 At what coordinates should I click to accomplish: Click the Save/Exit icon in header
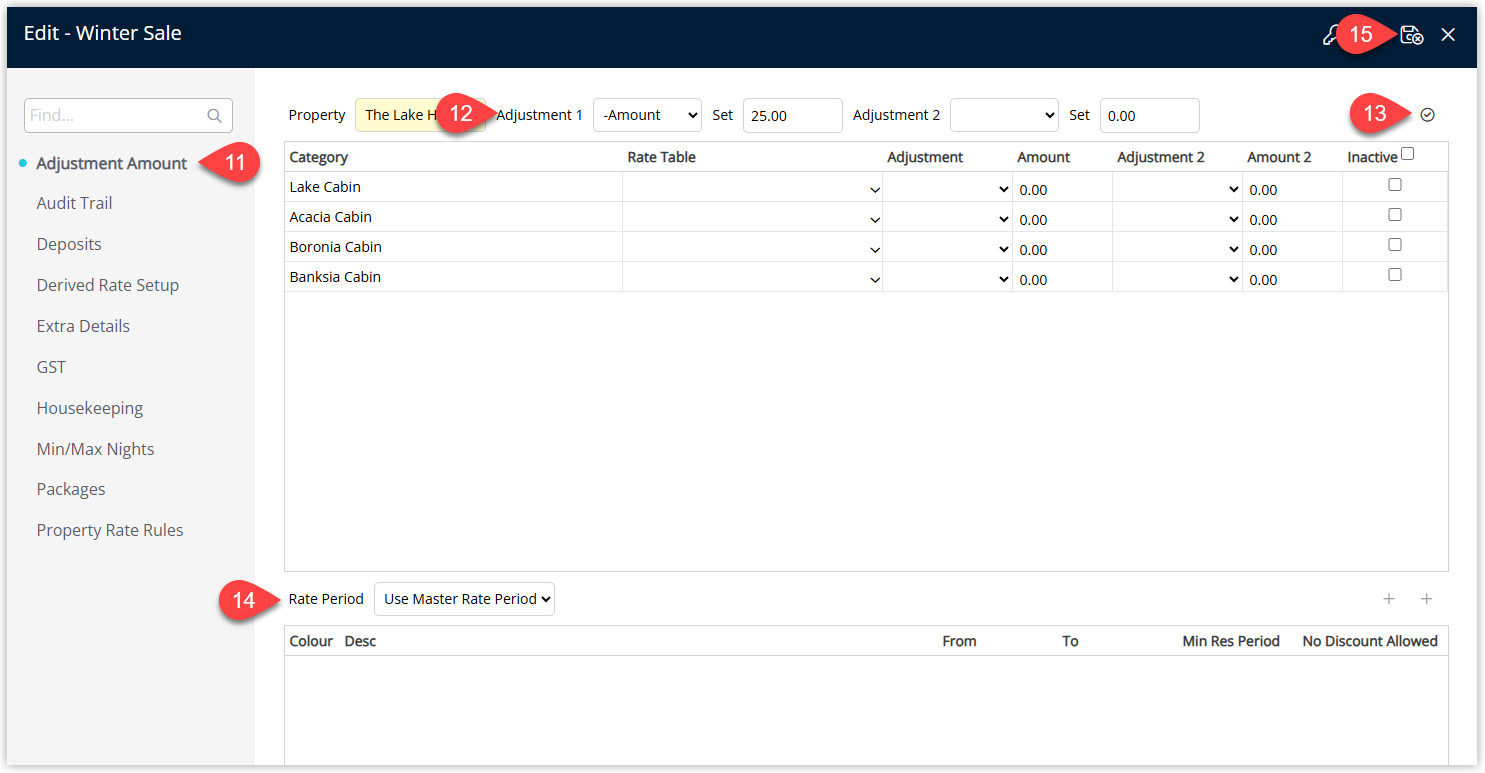pyautogui.click(x=1411, y=35)
